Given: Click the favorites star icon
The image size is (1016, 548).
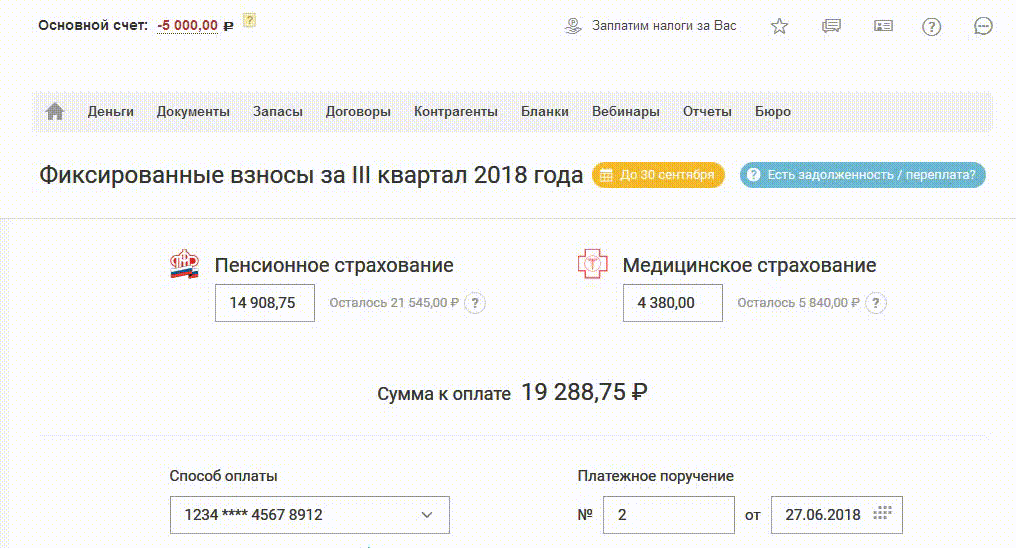Looking at the screenshot, I should pos(779,26).
